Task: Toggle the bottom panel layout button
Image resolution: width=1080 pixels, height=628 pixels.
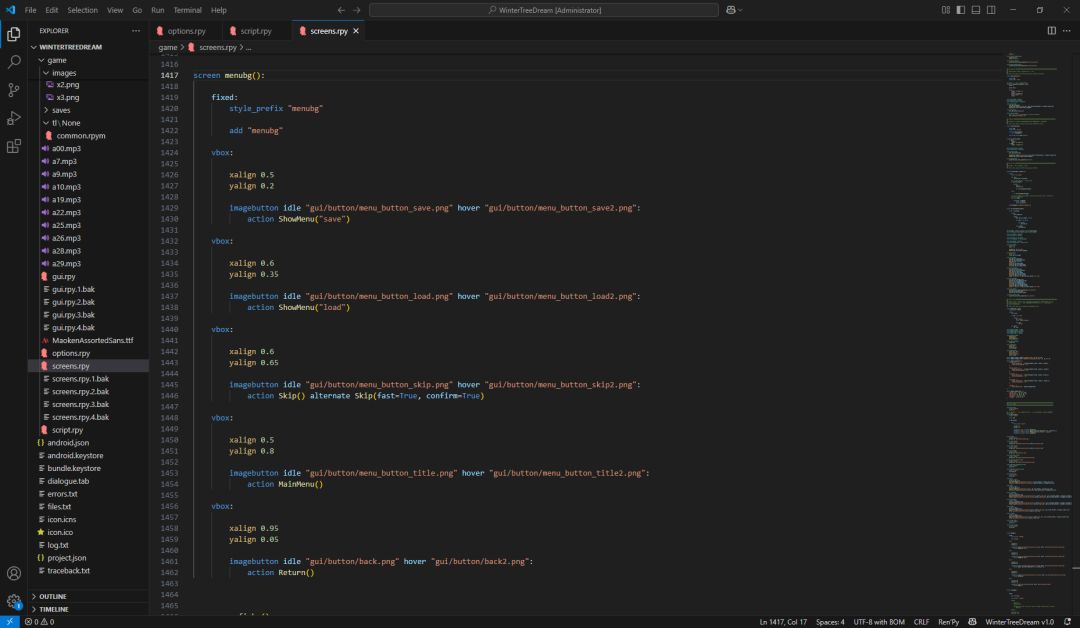Action: coord(976,10)
